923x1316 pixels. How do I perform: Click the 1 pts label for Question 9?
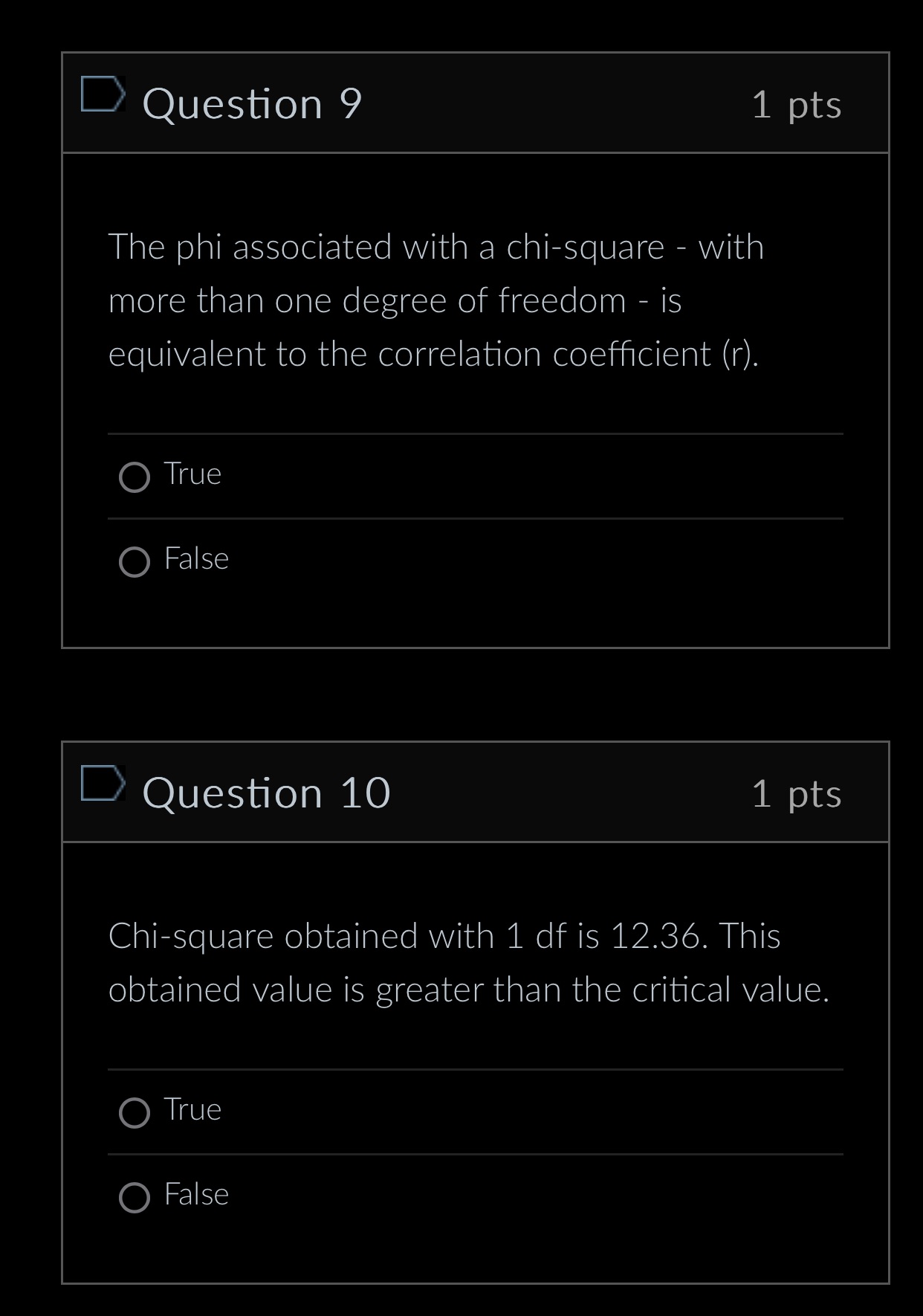click(797, 106)
